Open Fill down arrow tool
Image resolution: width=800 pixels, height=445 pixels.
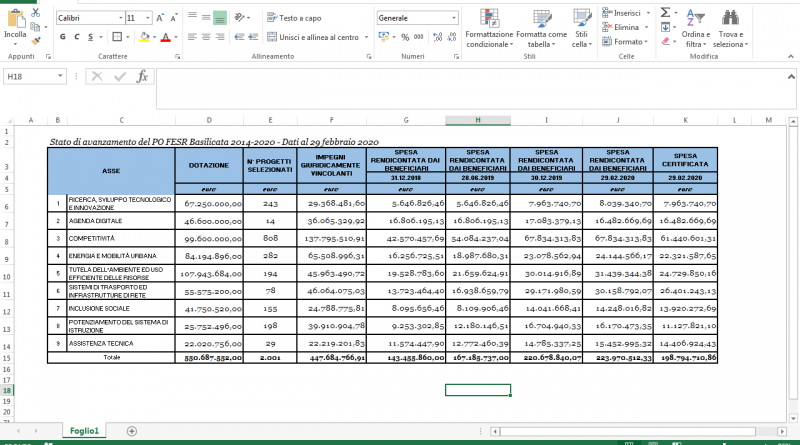665,27
